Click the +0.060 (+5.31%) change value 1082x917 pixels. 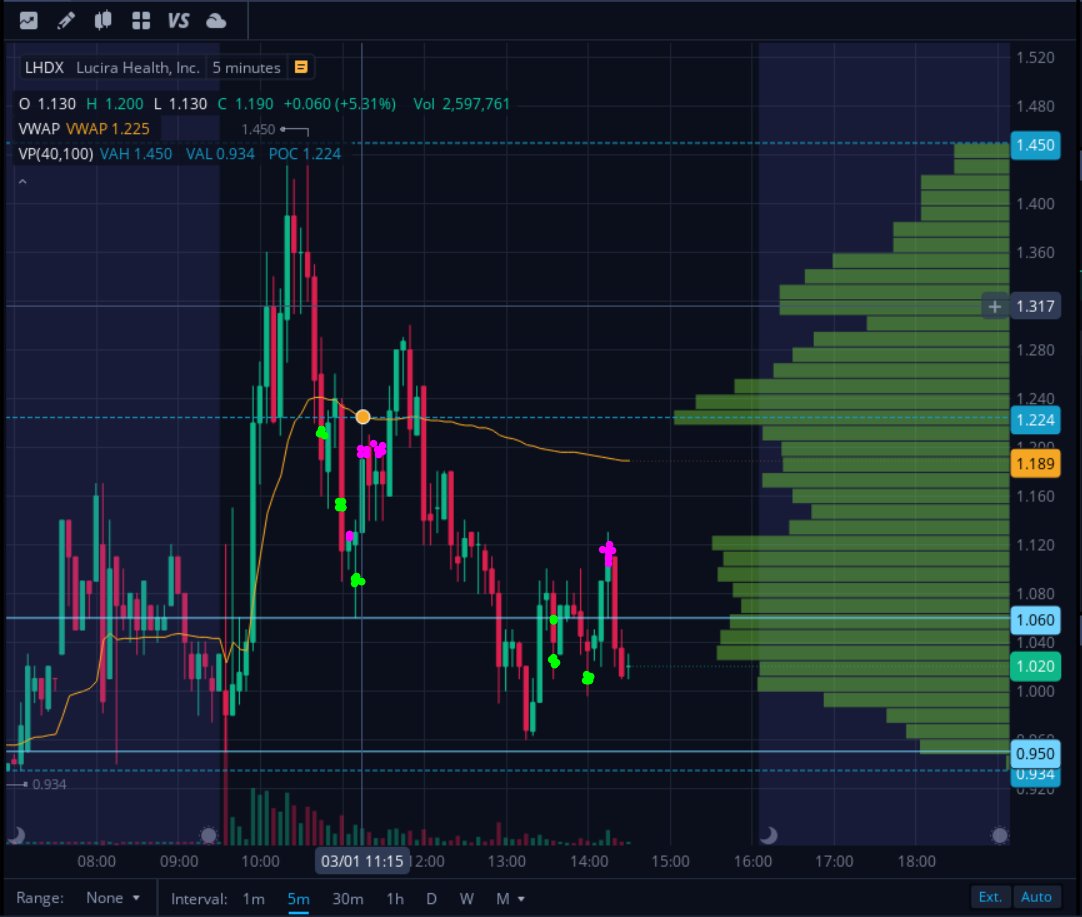[x=340, y=104]
